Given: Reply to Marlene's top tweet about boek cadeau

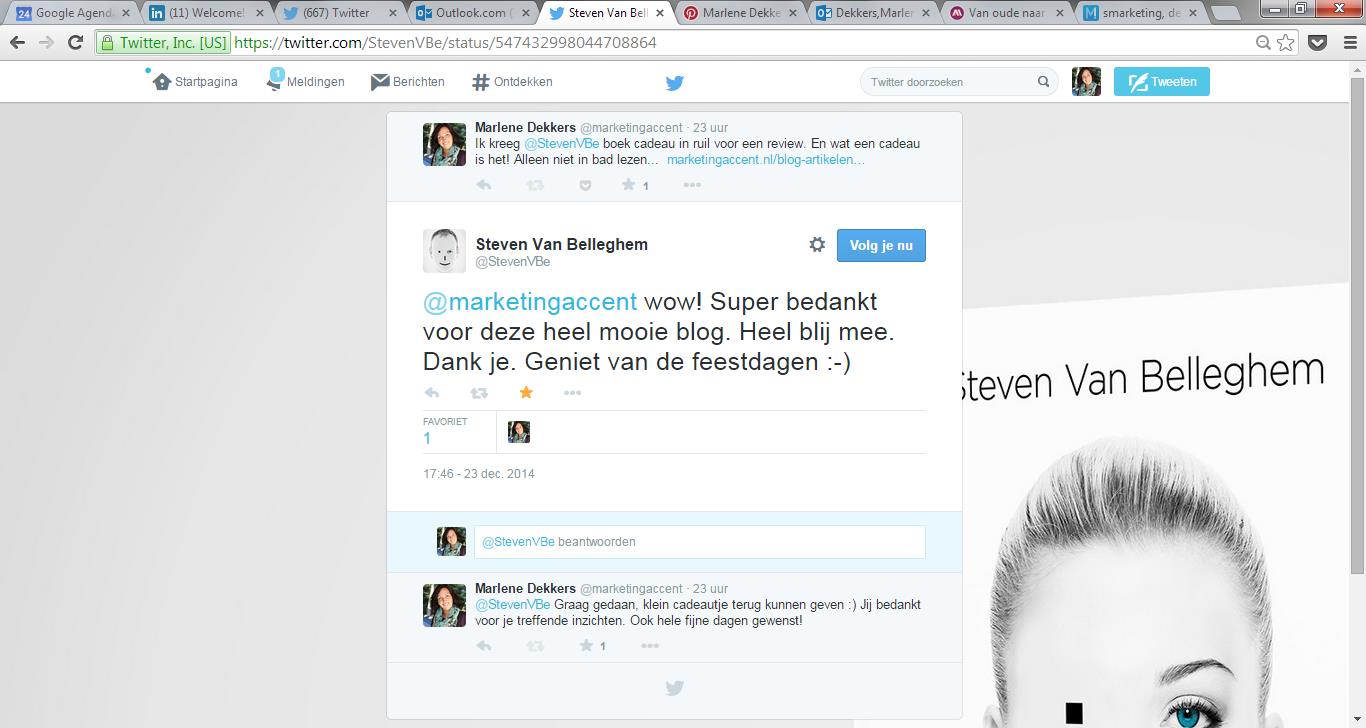Looking at the screenshot, I should (484, 185).
